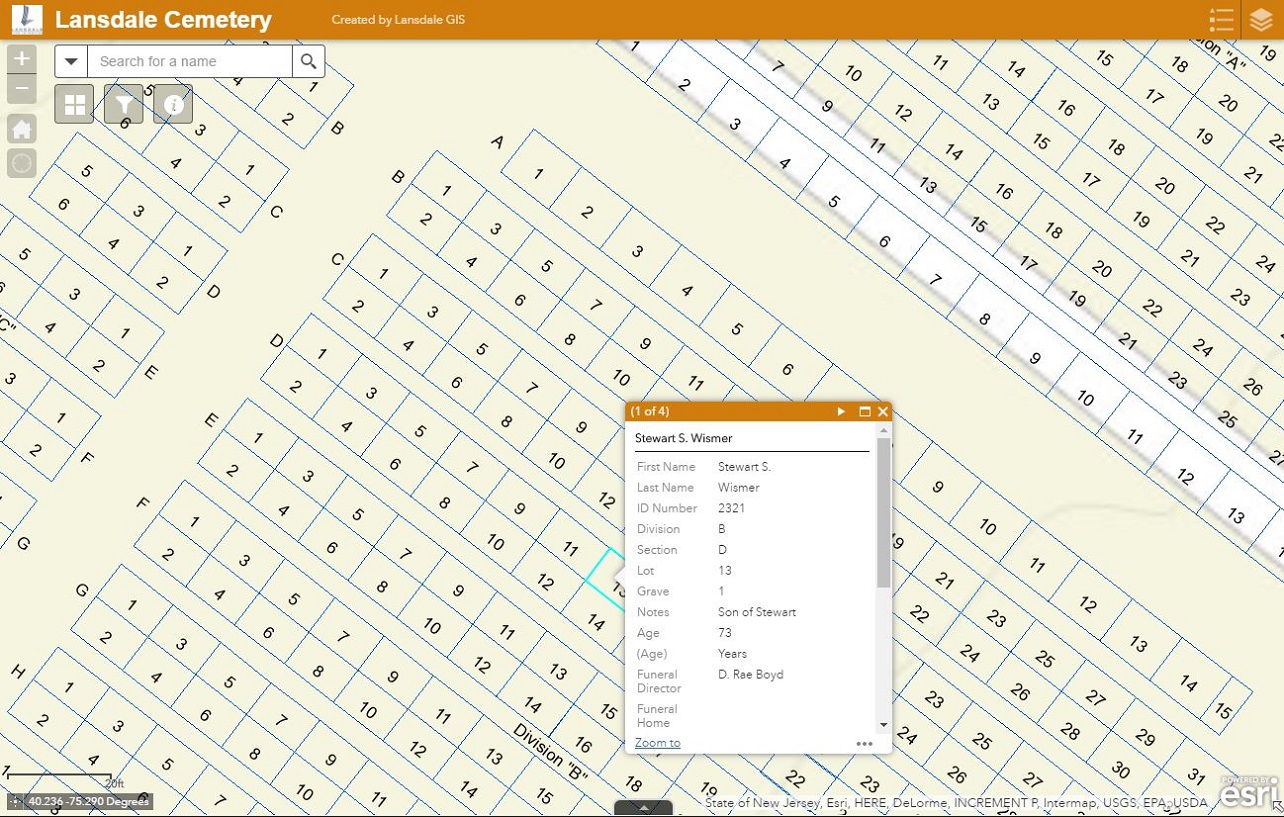Open the basemap gallery grid icon

73,103
